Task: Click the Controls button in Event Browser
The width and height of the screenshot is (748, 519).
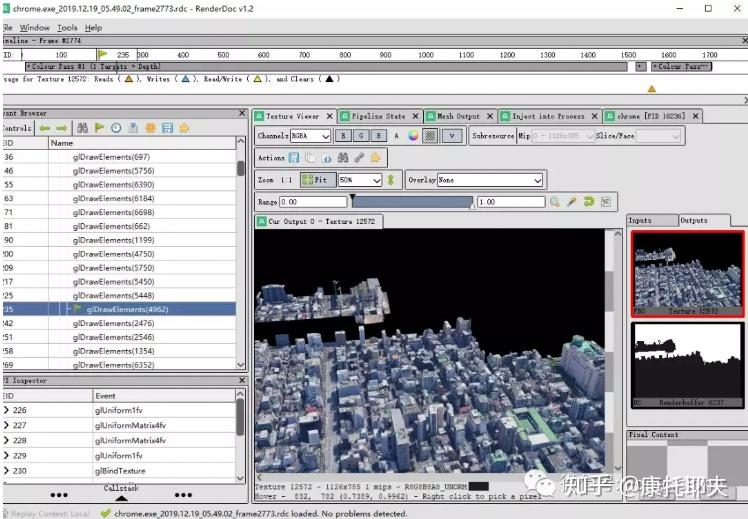Action: (x=17, y=128)
